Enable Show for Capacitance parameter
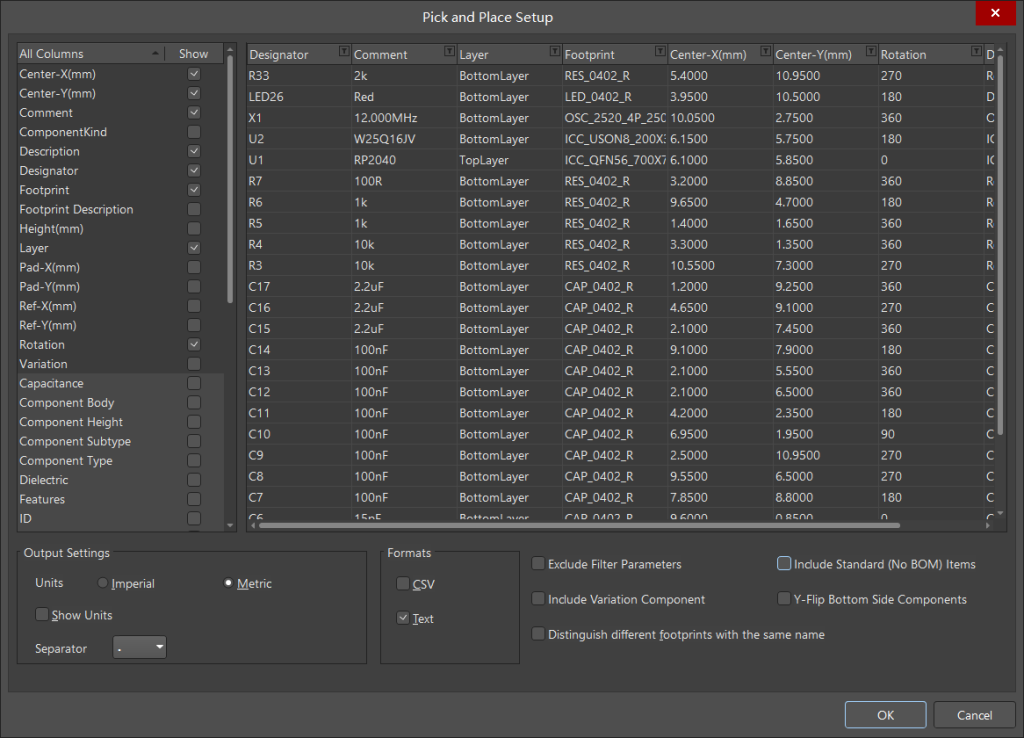Screen dimensions: 1024x738 (x=194, y=383)
